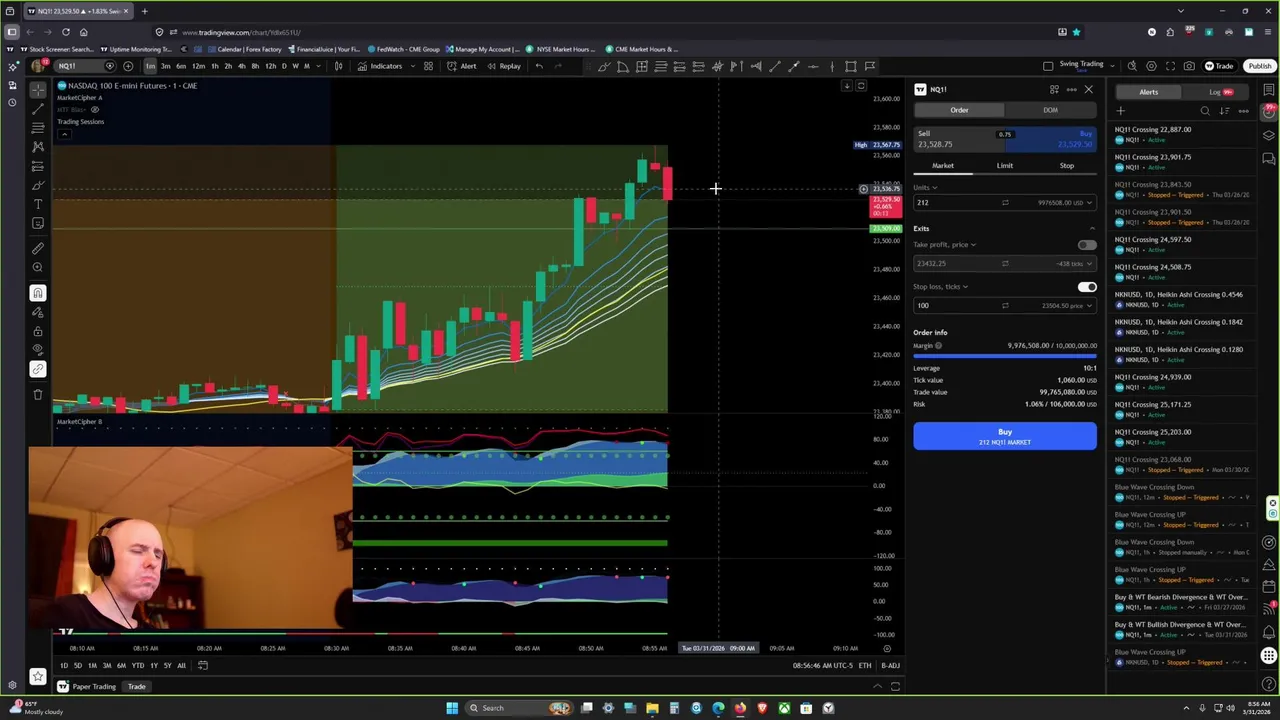This screenshot has width=1280, height=720.
Task: Open the favorites star toolbar button
Action: (38, 677)
